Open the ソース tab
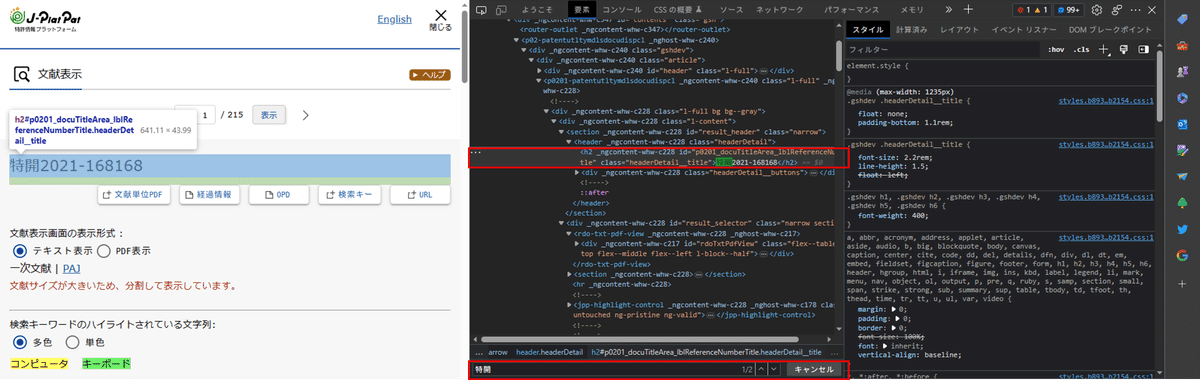 tap(731, 9)
